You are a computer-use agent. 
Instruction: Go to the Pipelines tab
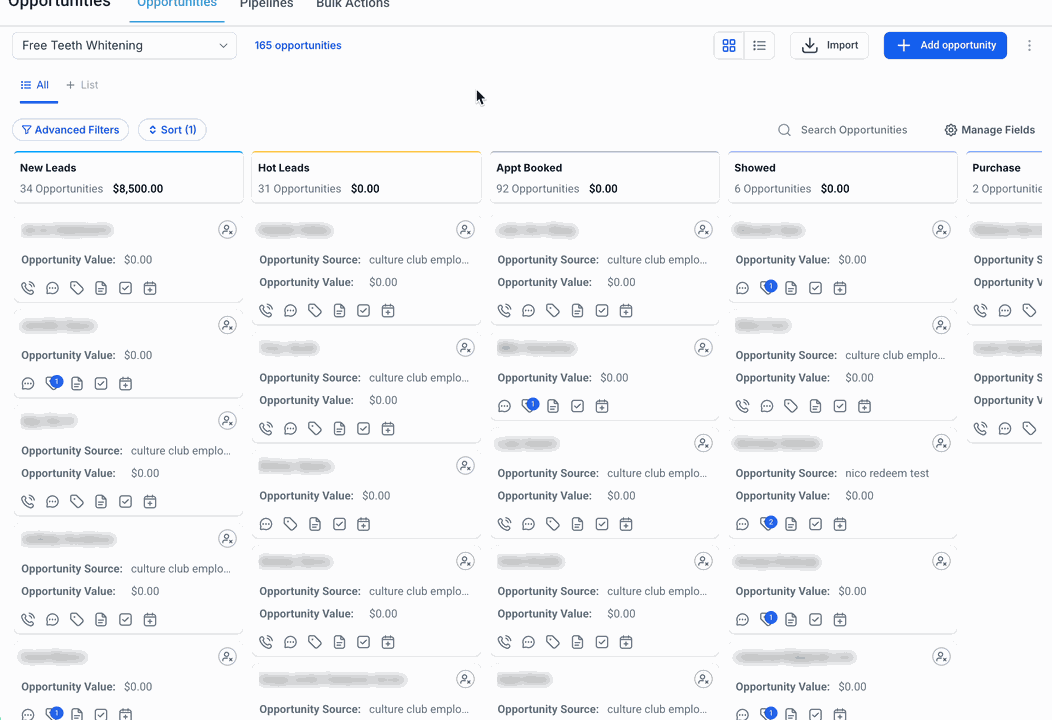pos(266,4)
